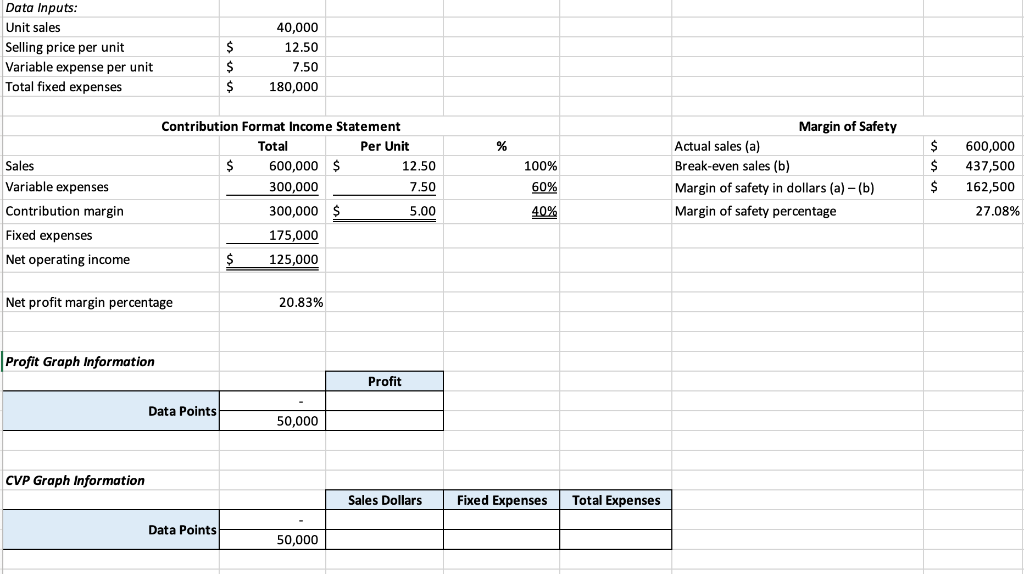1024x574 pixels.
Task: Click the CVP Graph Information heading
Action: (x=75, y=481)
